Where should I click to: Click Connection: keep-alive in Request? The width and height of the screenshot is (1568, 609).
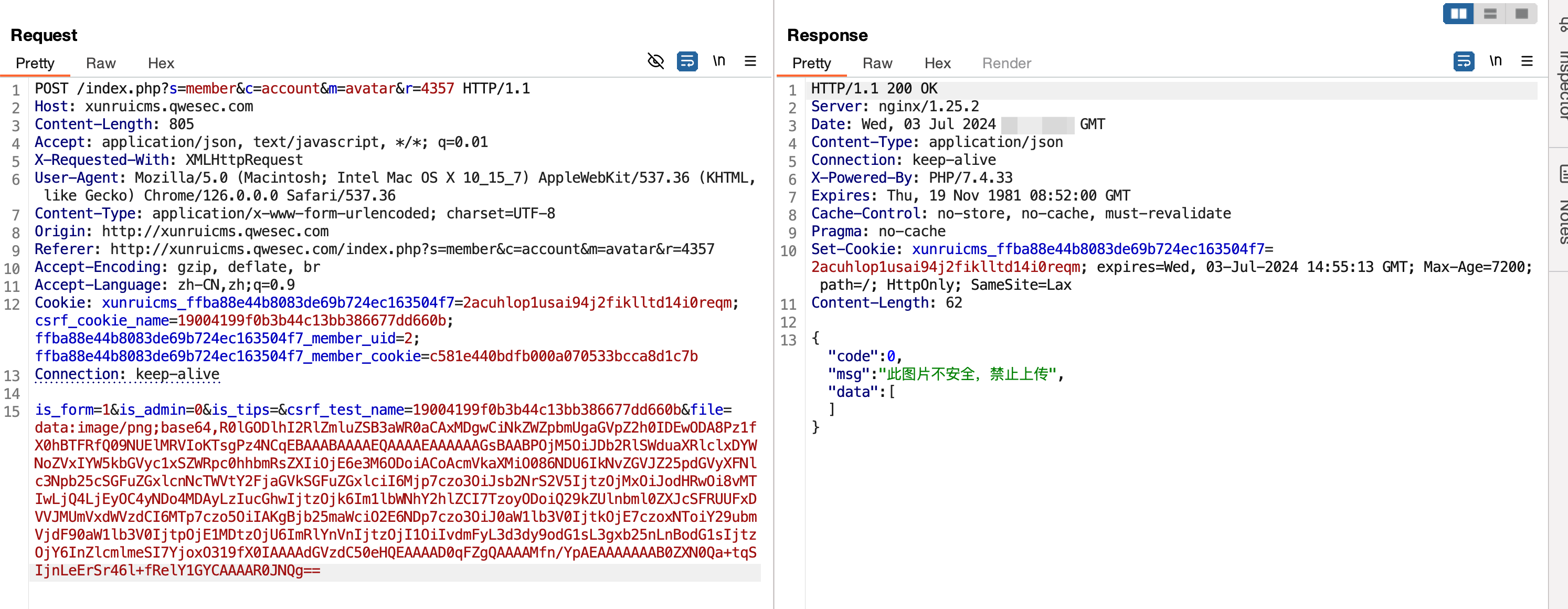coord(126,374)
